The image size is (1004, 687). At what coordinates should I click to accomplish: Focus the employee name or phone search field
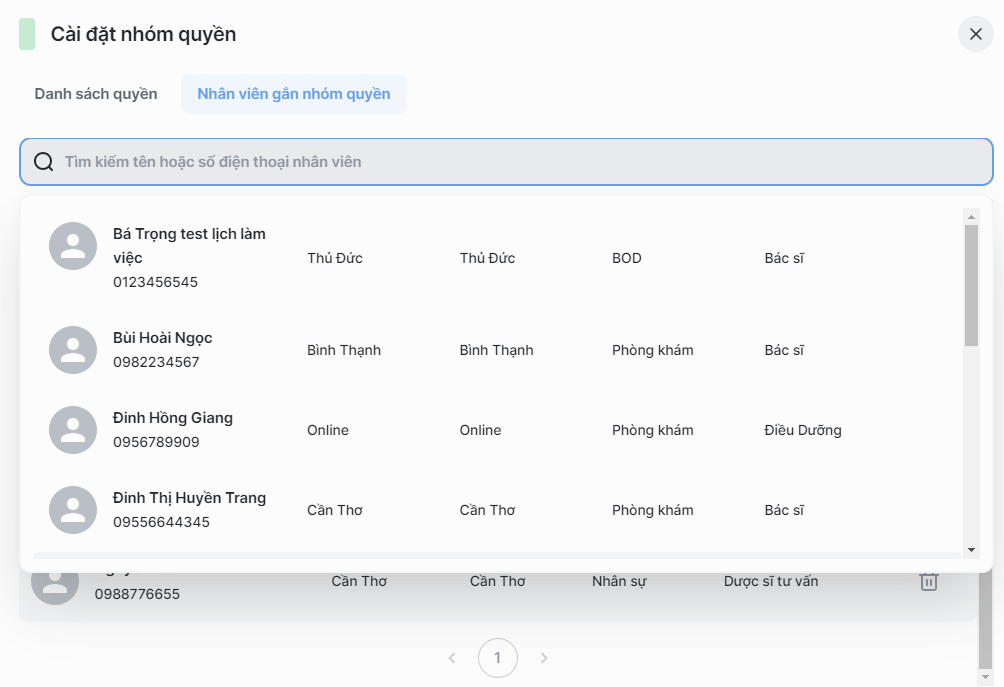click(520, 162)
